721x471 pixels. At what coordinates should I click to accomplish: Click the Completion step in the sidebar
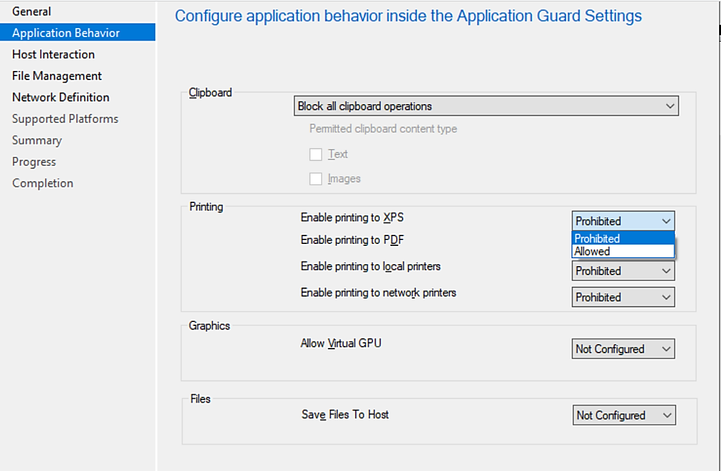43,183
